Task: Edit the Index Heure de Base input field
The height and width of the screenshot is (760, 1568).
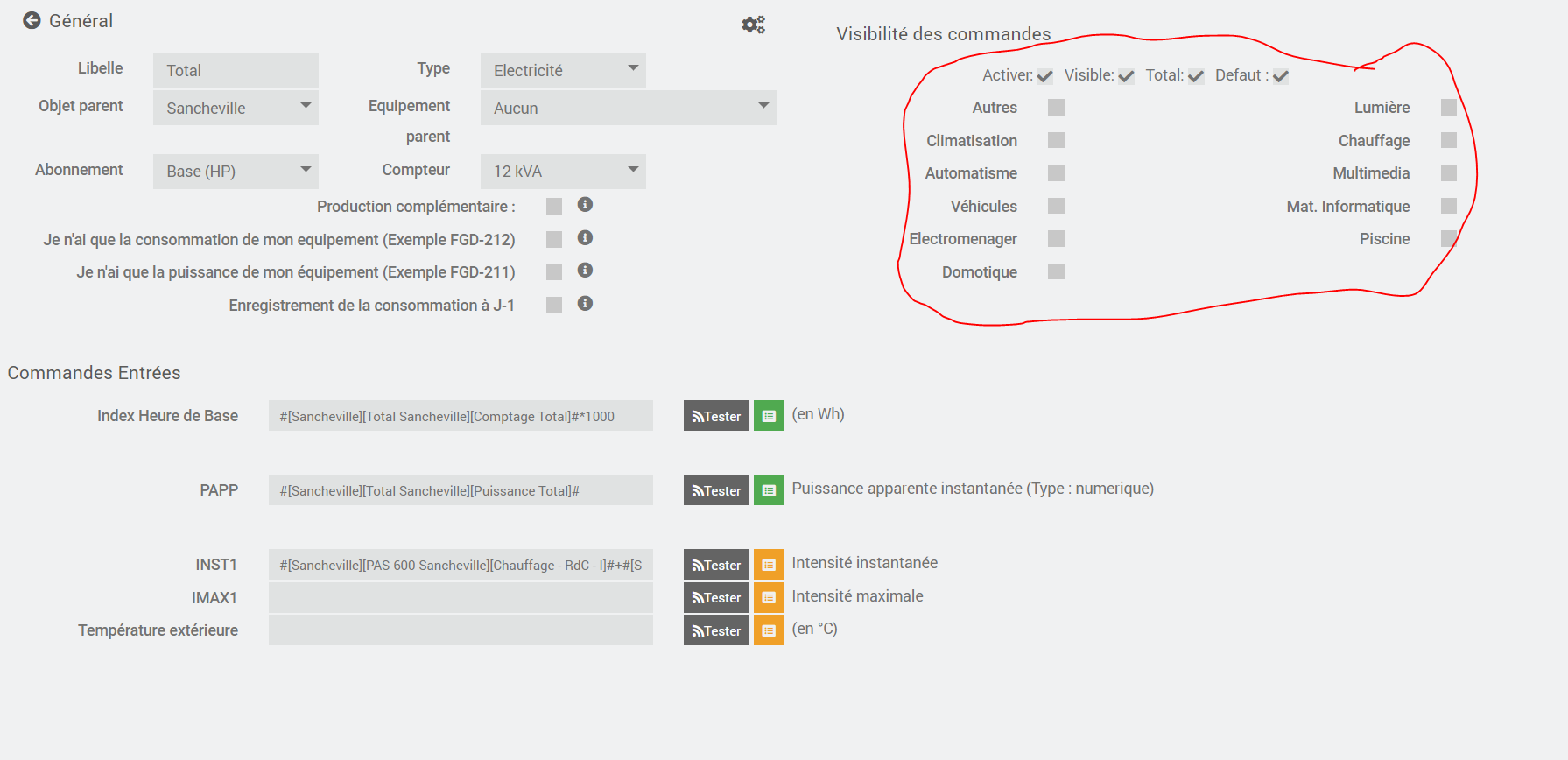Action: point(461,416)
